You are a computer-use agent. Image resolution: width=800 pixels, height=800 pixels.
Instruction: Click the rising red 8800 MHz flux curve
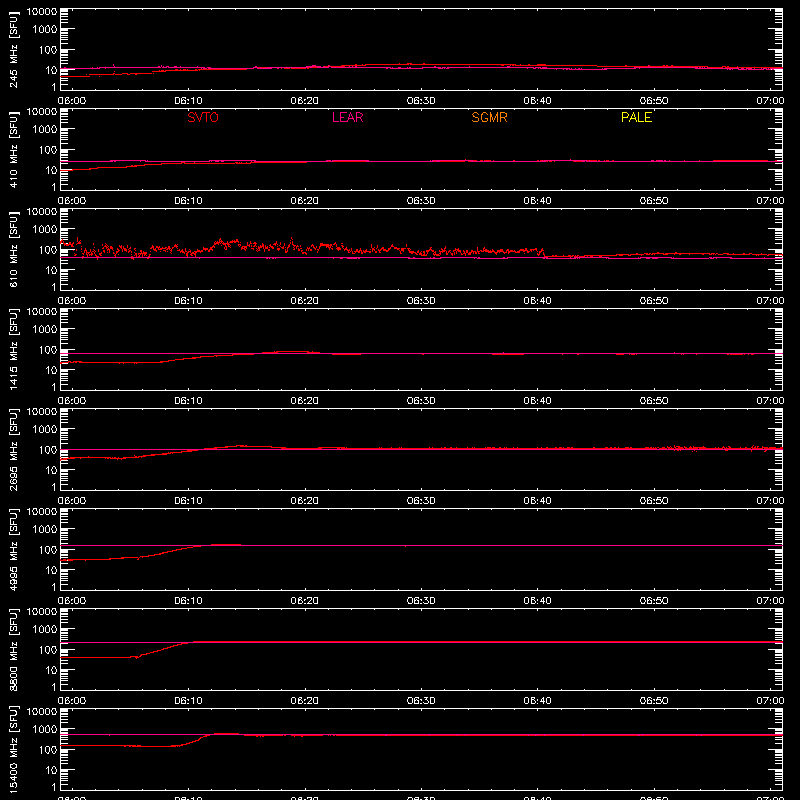pyautogui.click(x=163, y=649)
